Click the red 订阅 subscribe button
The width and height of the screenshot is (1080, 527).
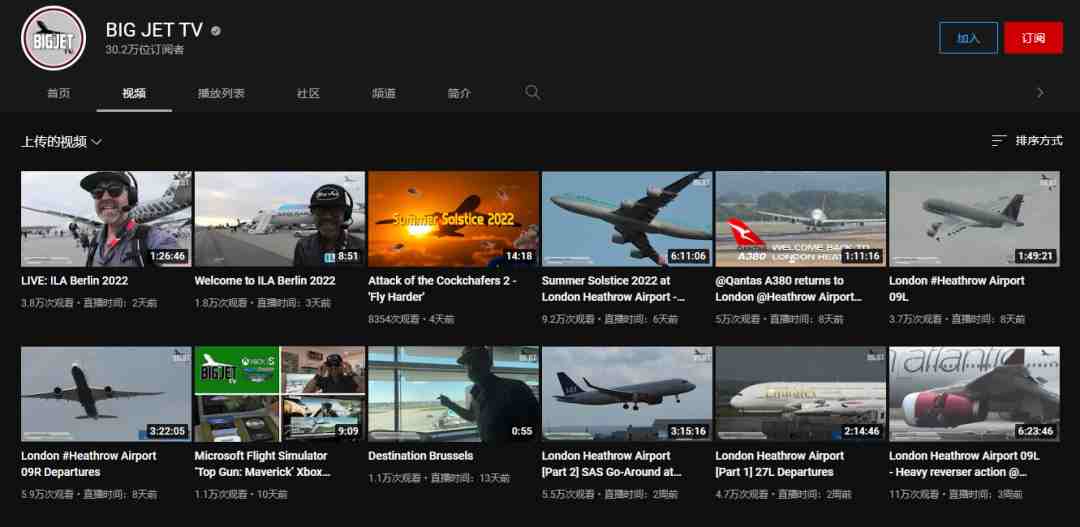1033,38
